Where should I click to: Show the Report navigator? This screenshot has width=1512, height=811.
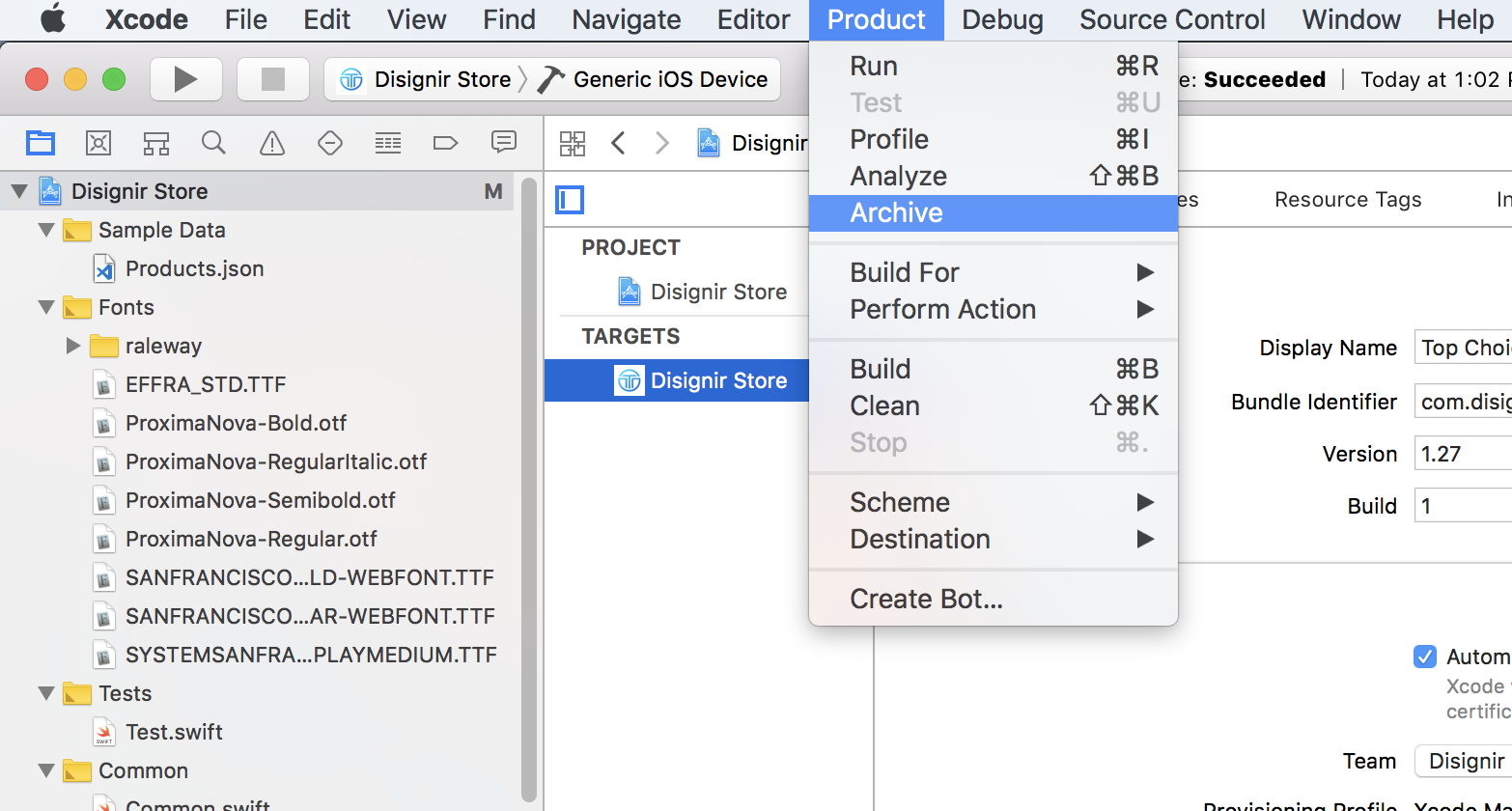[x=503, y=144]
